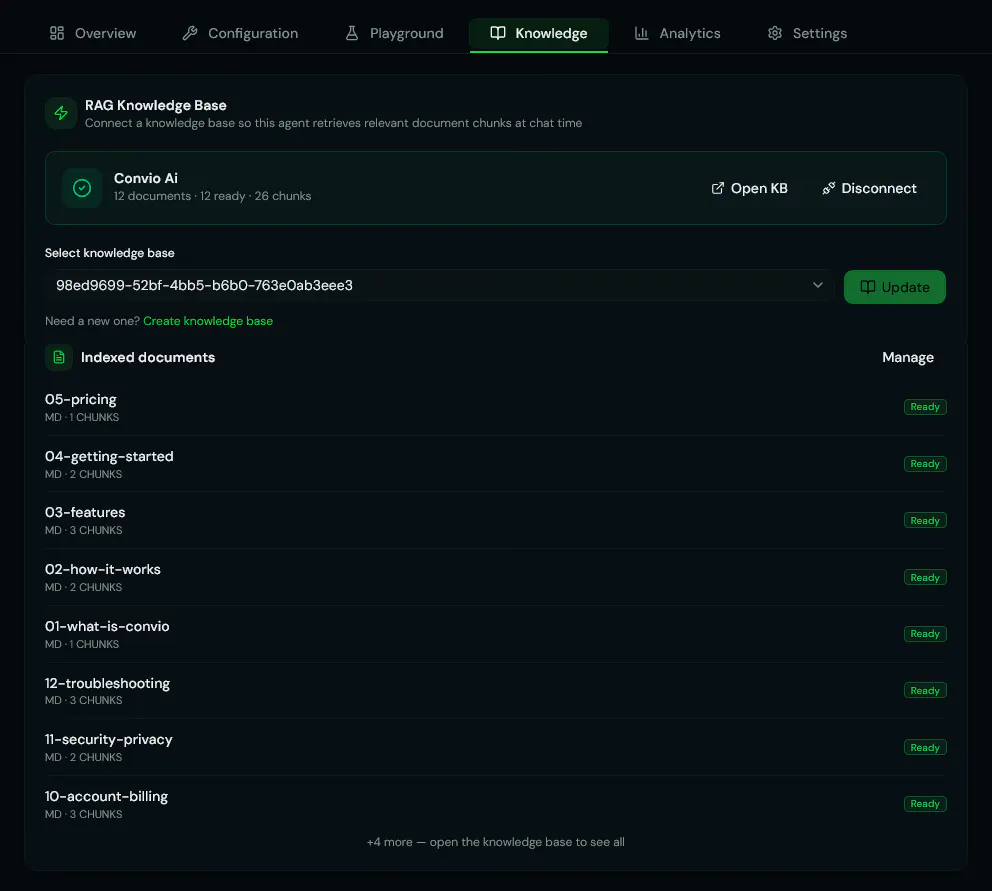Click the Convio Ai knowledge base name
This screenshot has width=992, height=891.
[146, 178]
